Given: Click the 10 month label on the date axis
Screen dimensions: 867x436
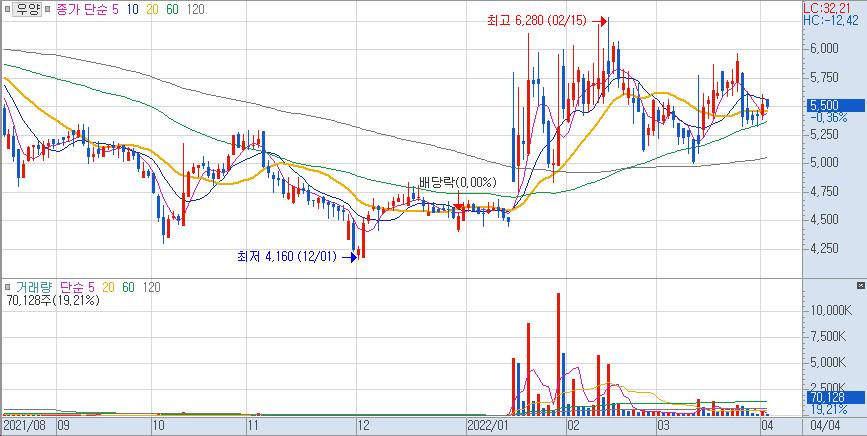Looking at the screenshot, I should [x=158, y=426].
